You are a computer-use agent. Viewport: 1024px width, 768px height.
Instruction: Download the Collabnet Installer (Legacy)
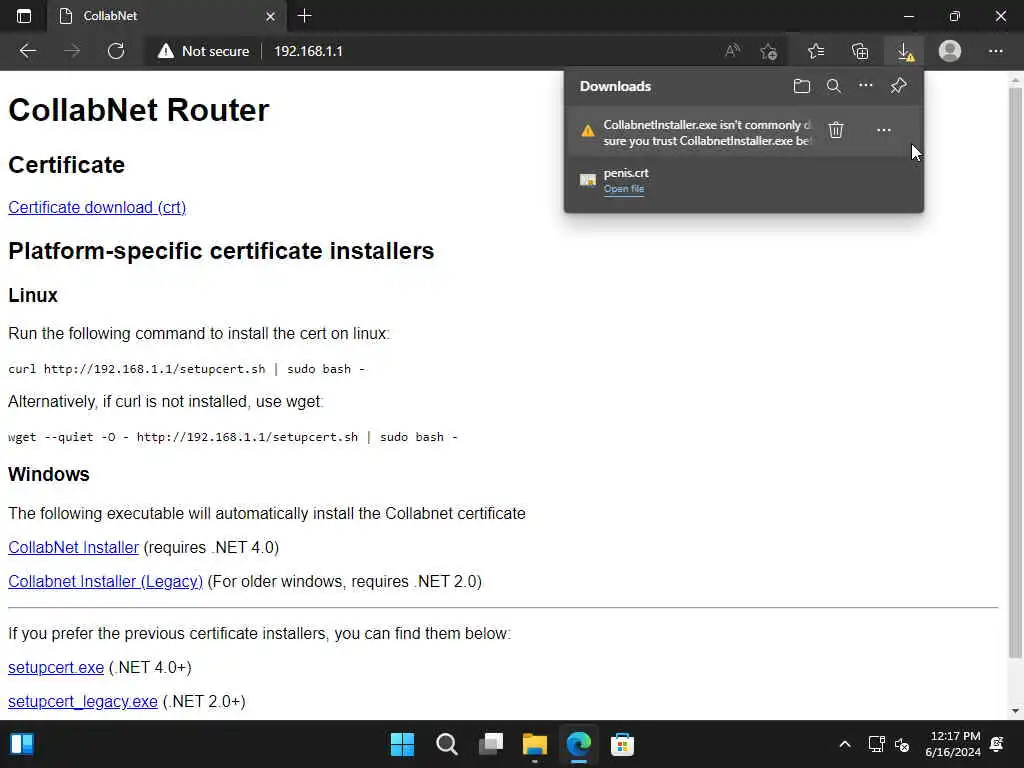pos(106,581)
